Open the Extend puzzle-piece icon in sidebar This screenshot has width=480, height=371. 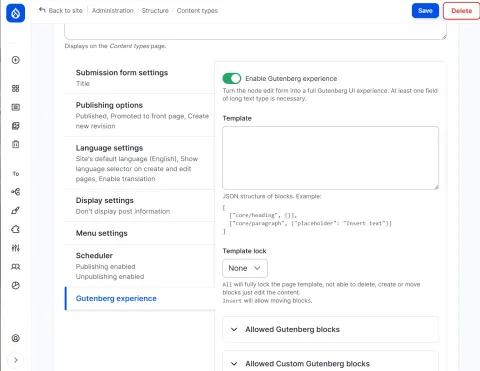point(16,229)
